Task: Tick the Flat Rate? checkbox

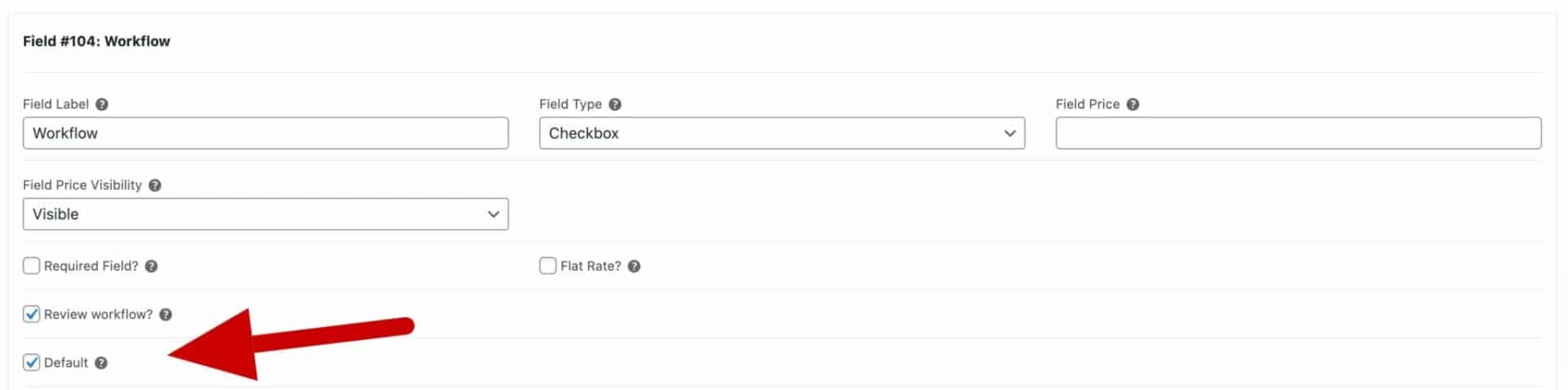Action: [548, 266]
